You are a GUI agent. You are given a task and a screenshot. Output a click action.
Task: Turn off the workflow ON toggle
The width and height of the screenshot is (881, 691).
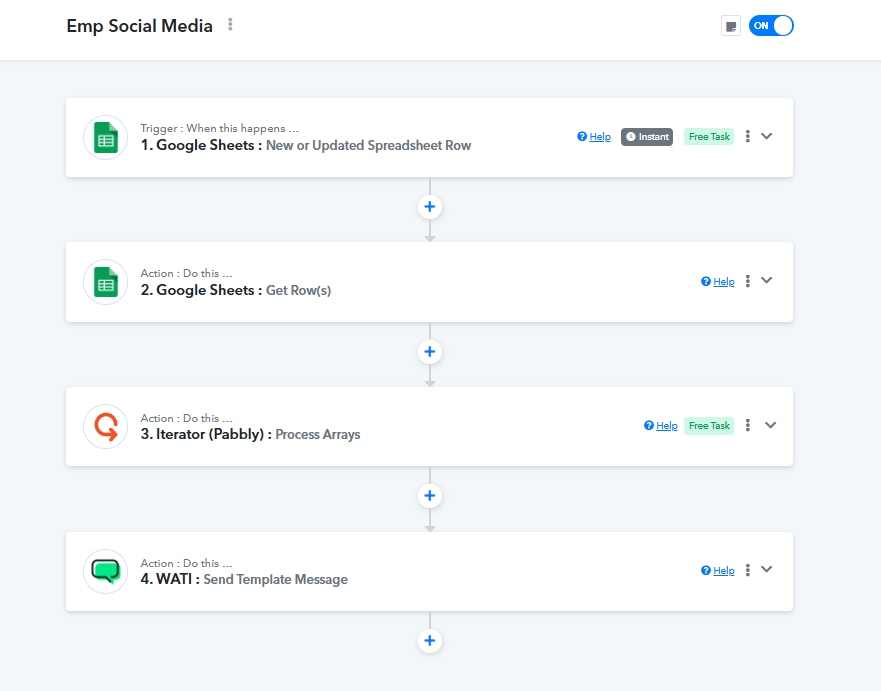click(771, 26)
